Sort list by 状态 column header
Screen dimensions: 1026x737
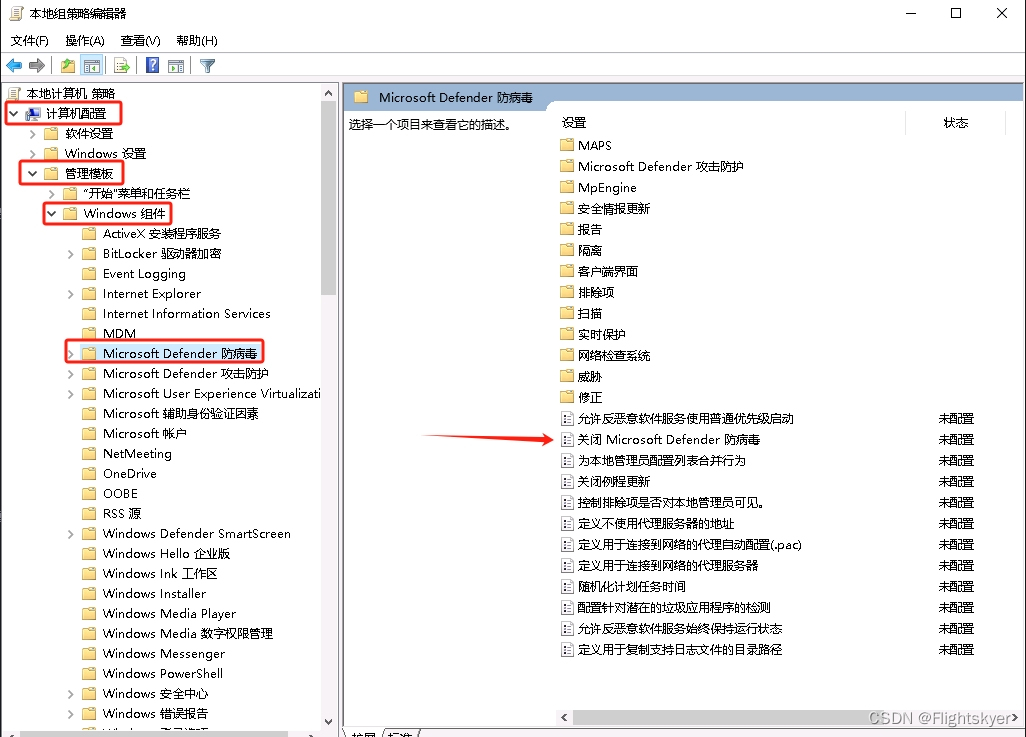[955, 122]
